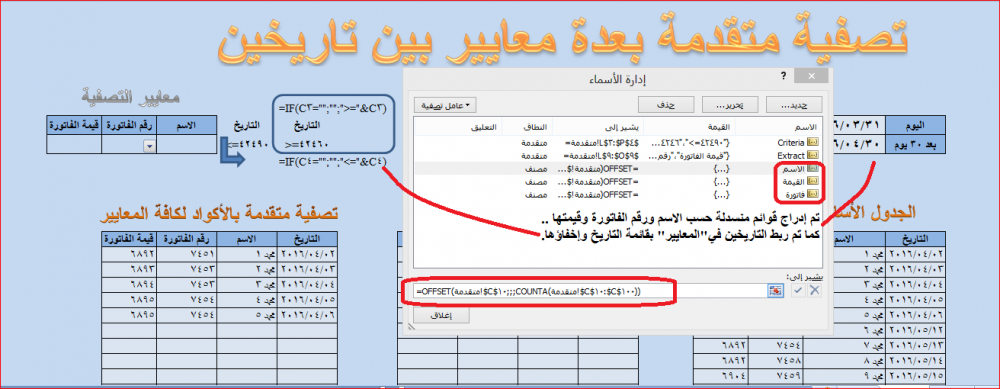Image resolution: width=1000 pixels, height=389 pixels.
Task: Open help with the question mark icon
Action: [x=783, y=75]
